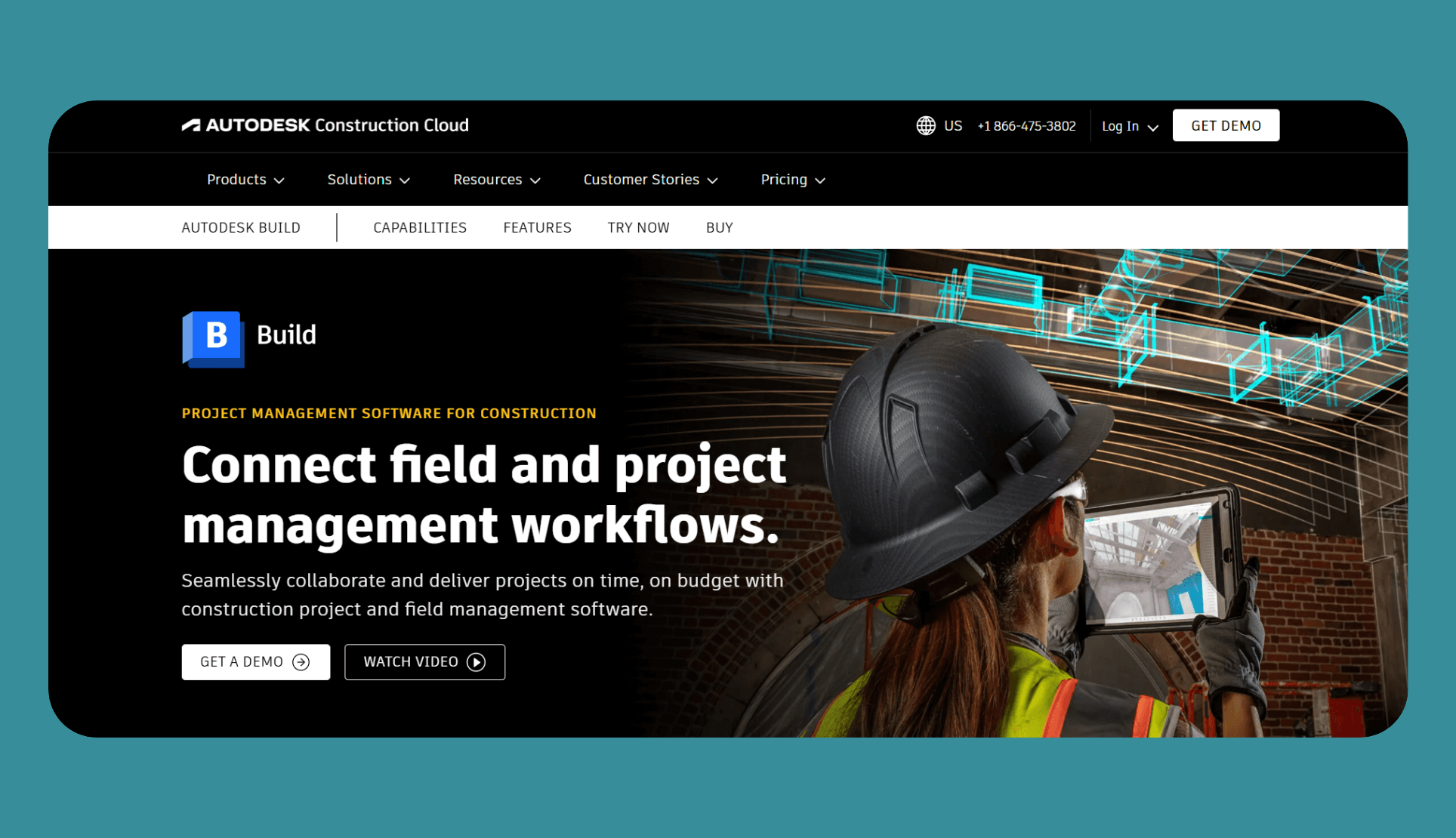This screenshot has width=1456, height=838.
Task: Click the globe region icon
Action: pyautogui.click(x=925, y=125)
